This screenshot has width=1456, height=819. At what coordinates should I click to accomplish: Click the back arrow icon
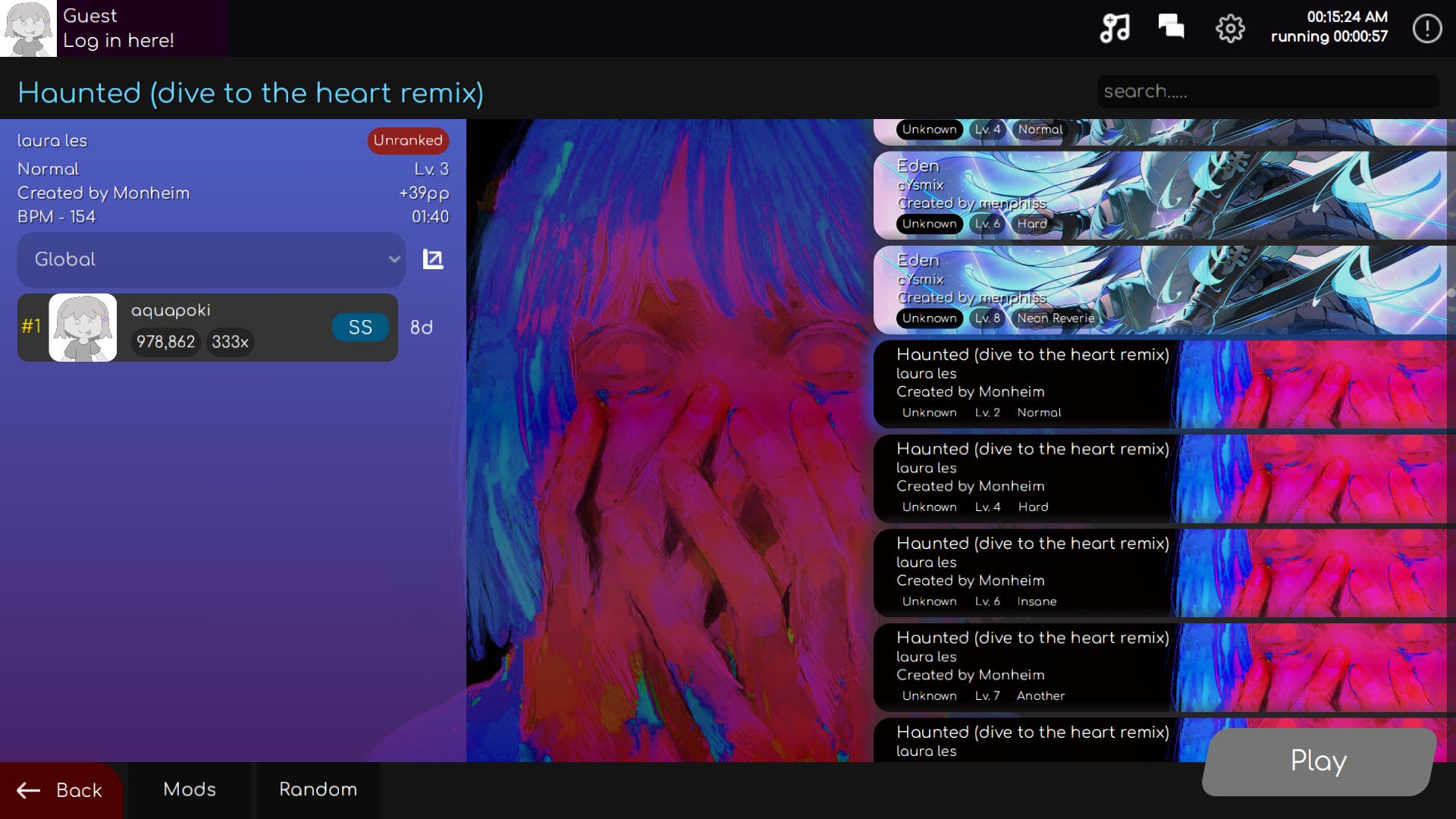coord(29,790)
